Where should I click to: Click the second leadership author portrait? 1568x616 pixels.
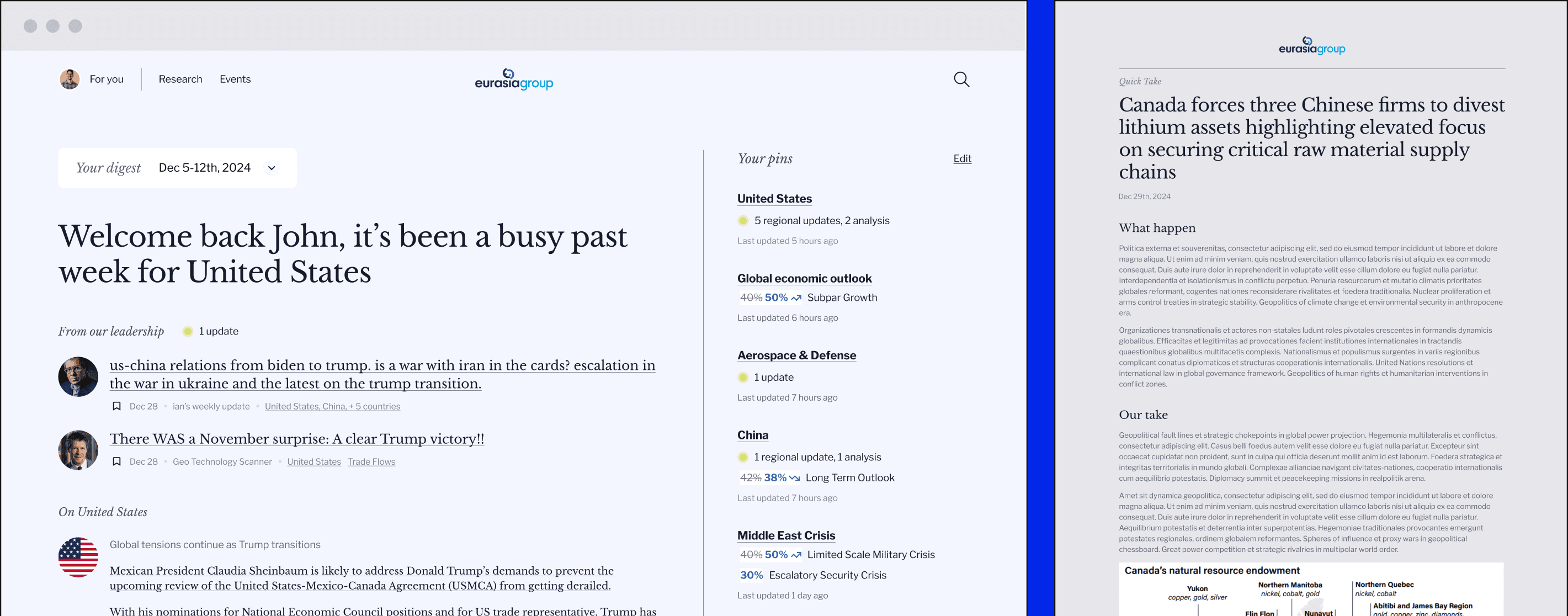coord(78,450)
